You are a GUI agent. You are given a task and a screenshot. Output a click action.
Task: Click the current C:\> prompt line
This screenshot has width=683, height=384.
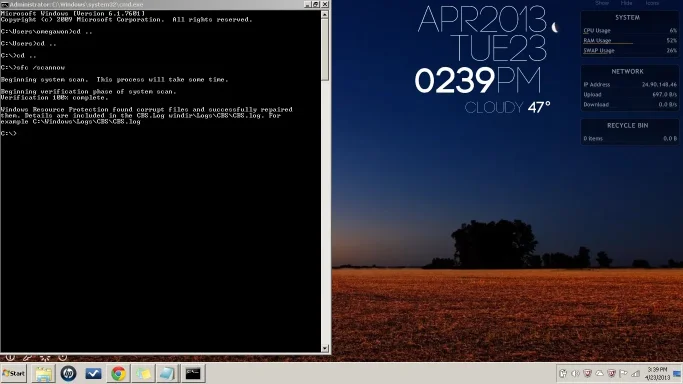click(x=8, y=133)
